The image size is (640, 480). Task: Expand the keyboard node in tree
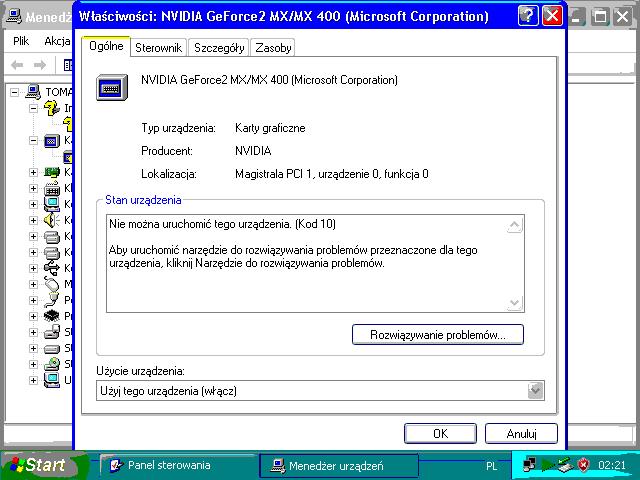(33, 188)
